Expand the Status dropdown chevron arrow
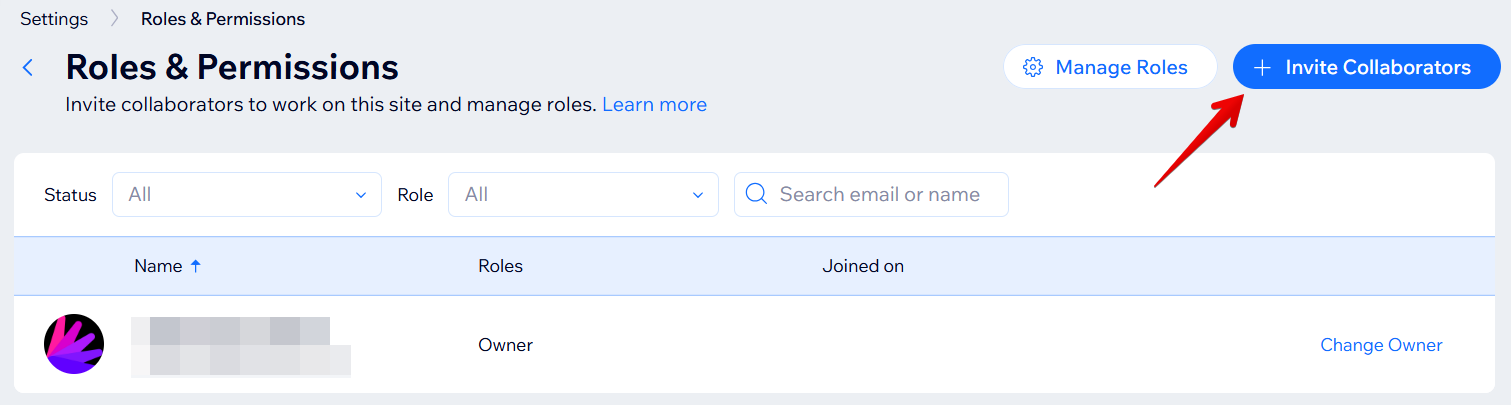Viewport: 1511px width, 405px height. click(361, 195)
